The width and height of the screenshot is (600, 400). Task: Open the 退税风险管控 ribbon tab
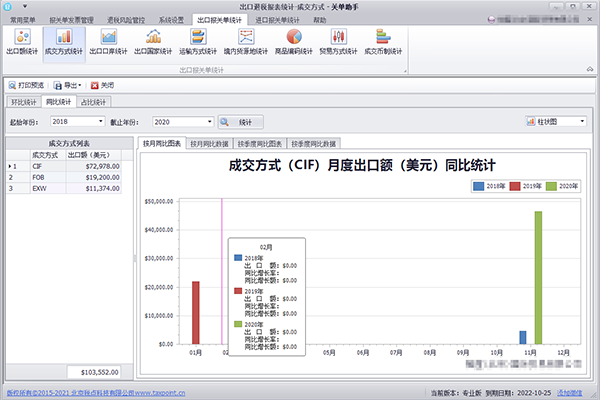click(x=126, y=20)
